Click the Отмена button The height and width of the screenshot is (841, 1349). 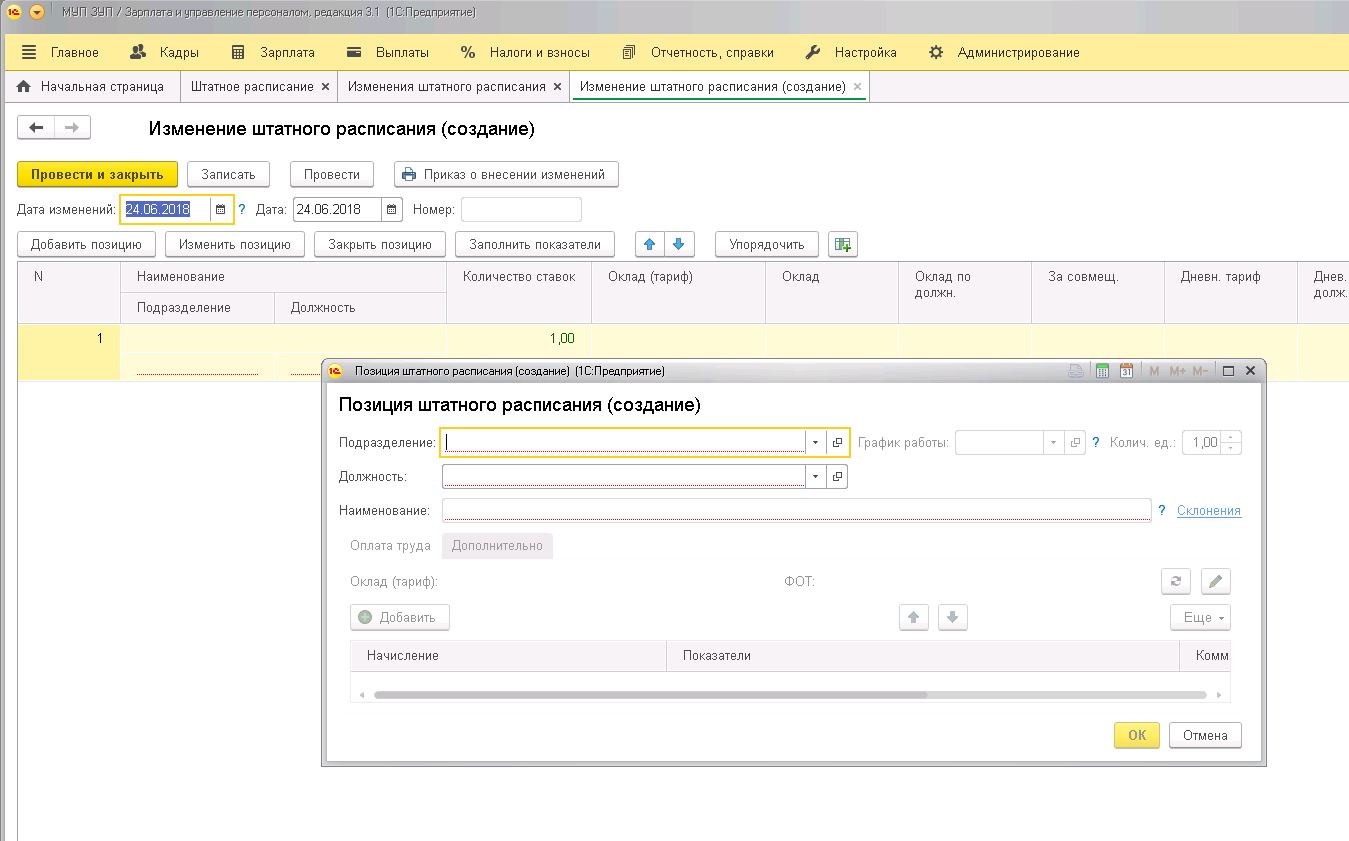[x=1205, y=735]
